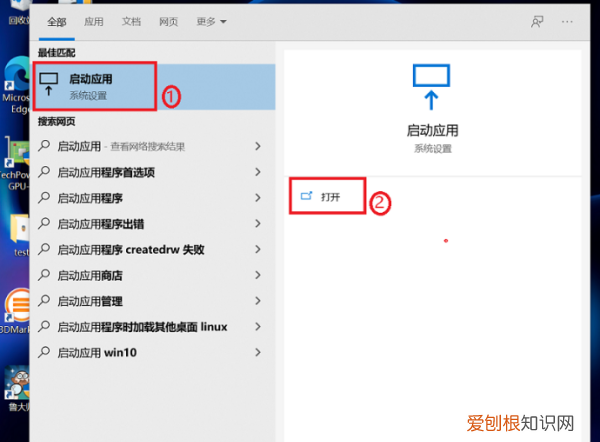Expand arrow for the 启动应用程序 suggestion
This screenshot has width=600, height=442.
(258, 198)
